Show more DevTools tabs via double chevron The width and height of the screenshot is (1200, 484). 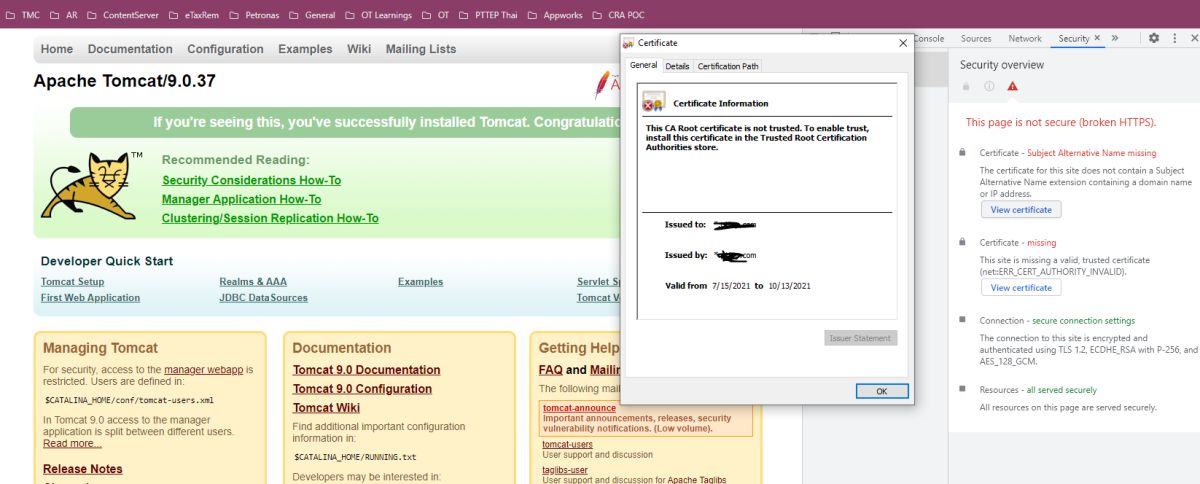1115,38
